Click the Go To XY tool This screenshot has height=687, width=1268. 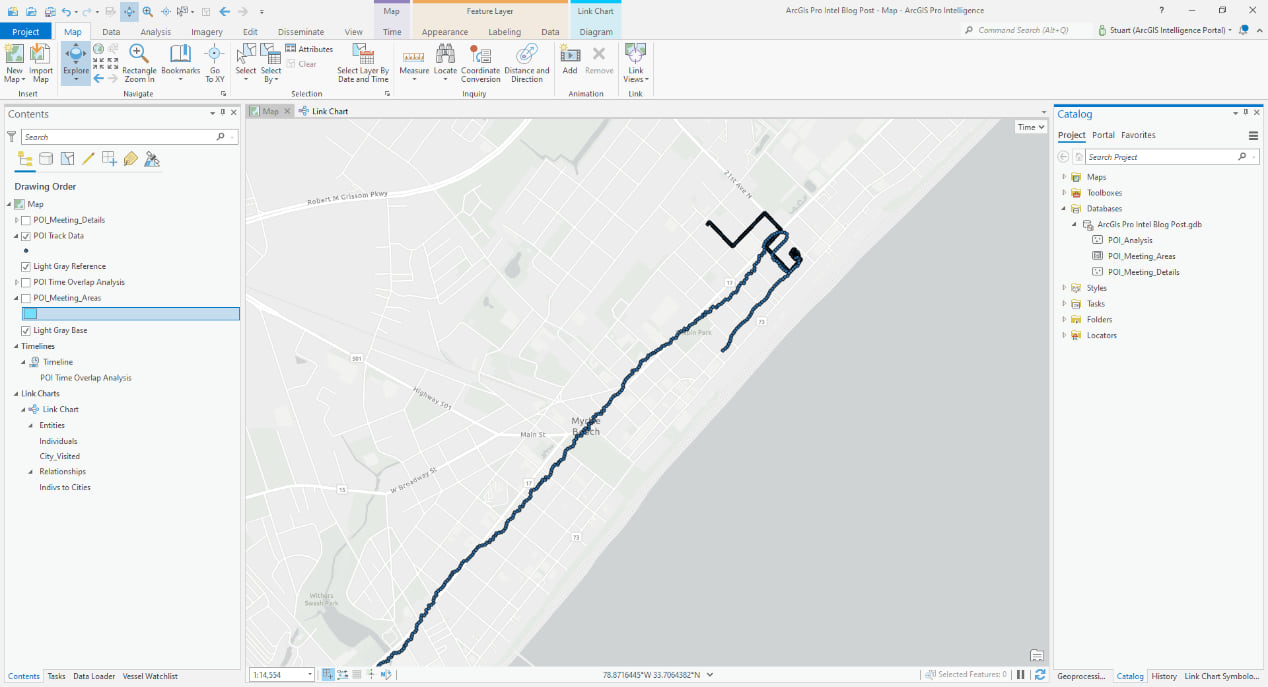(x=214, y=62)
